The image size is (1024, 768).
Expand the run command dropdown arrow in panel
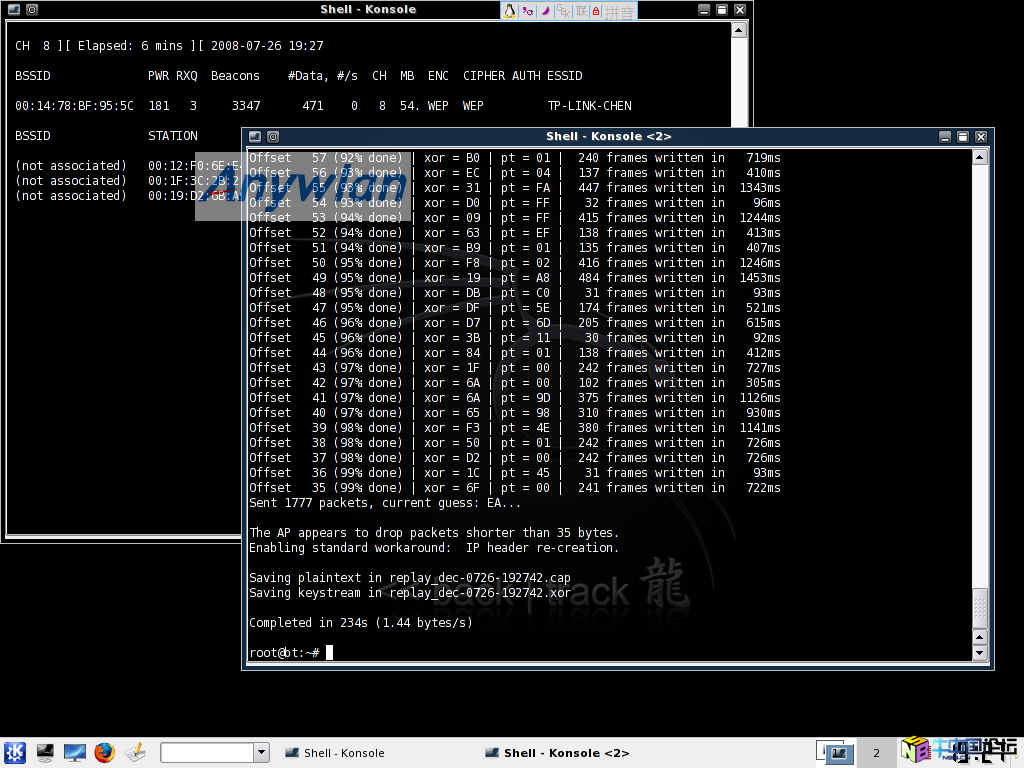pyautogui.click(x=261, y=752)
